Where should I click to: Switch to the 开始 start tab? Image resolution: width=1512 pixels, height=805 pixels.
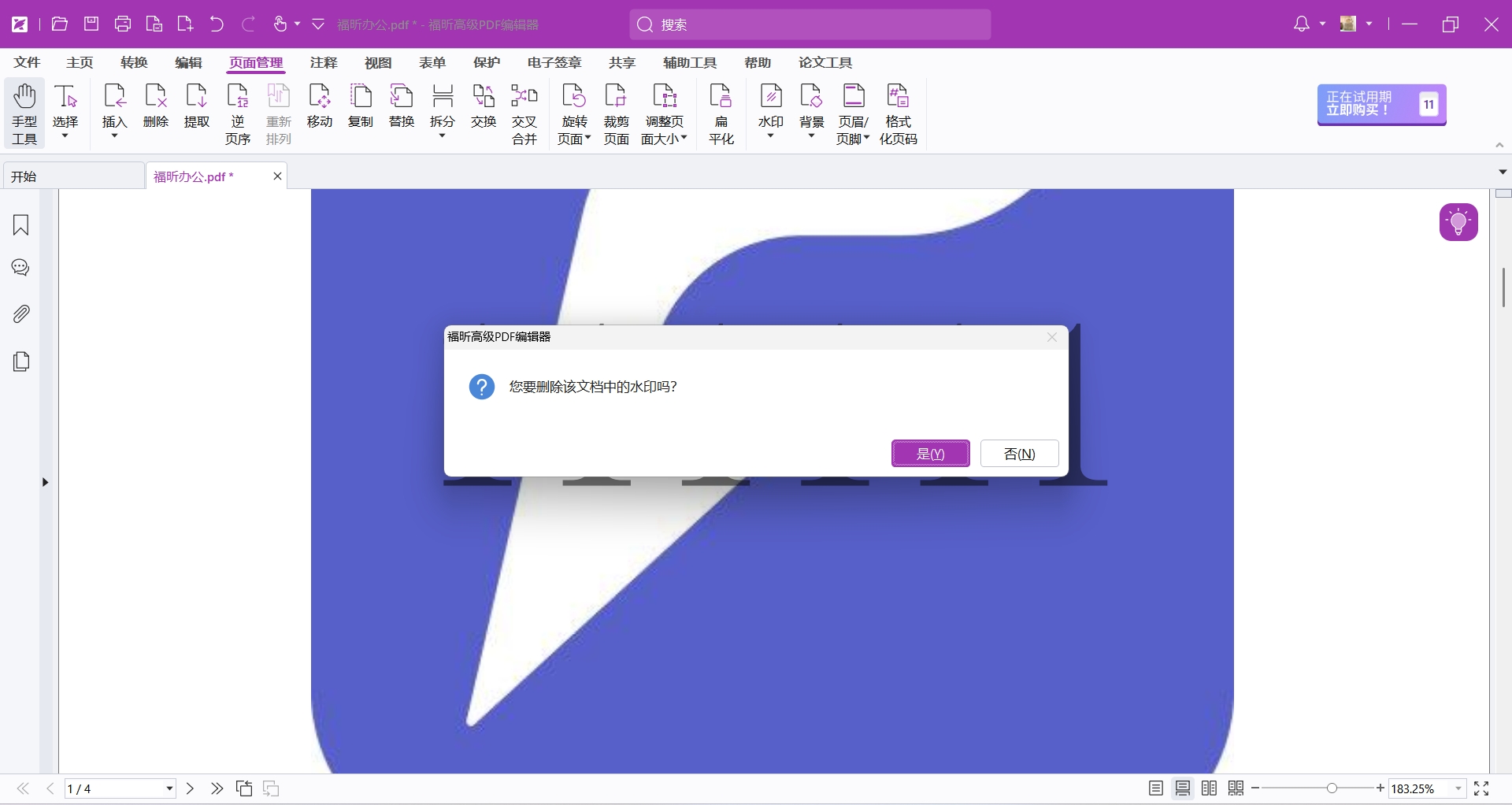pyautogui.click(x=72, y=176)
